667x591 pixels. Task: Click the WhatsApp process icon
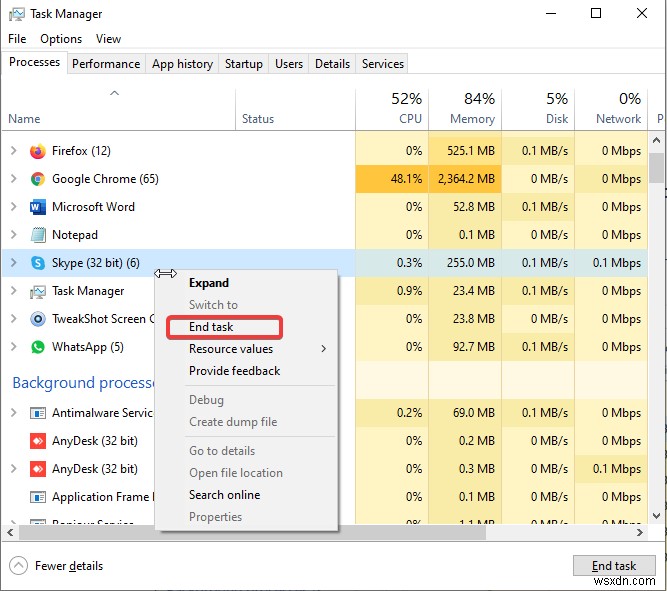[x=37, y=347]
